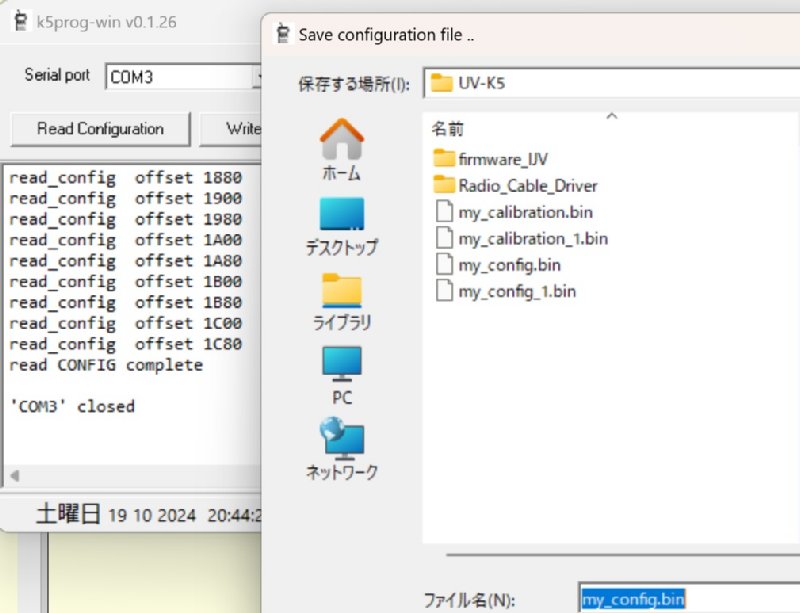Screen dimensions: 800x613
Task: Click the Read Configuration button
Action: 101,129
